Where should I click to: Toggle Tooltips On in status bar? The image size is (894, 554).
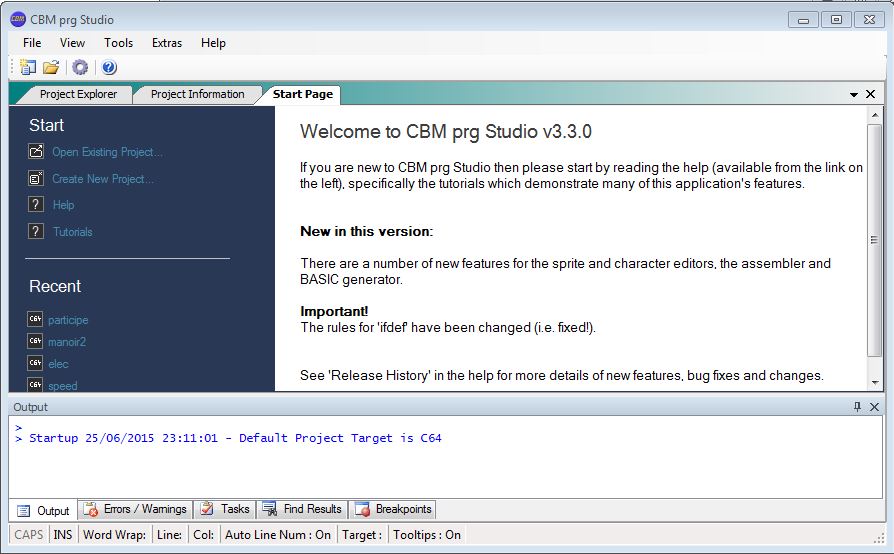click(x=426, y=535)
